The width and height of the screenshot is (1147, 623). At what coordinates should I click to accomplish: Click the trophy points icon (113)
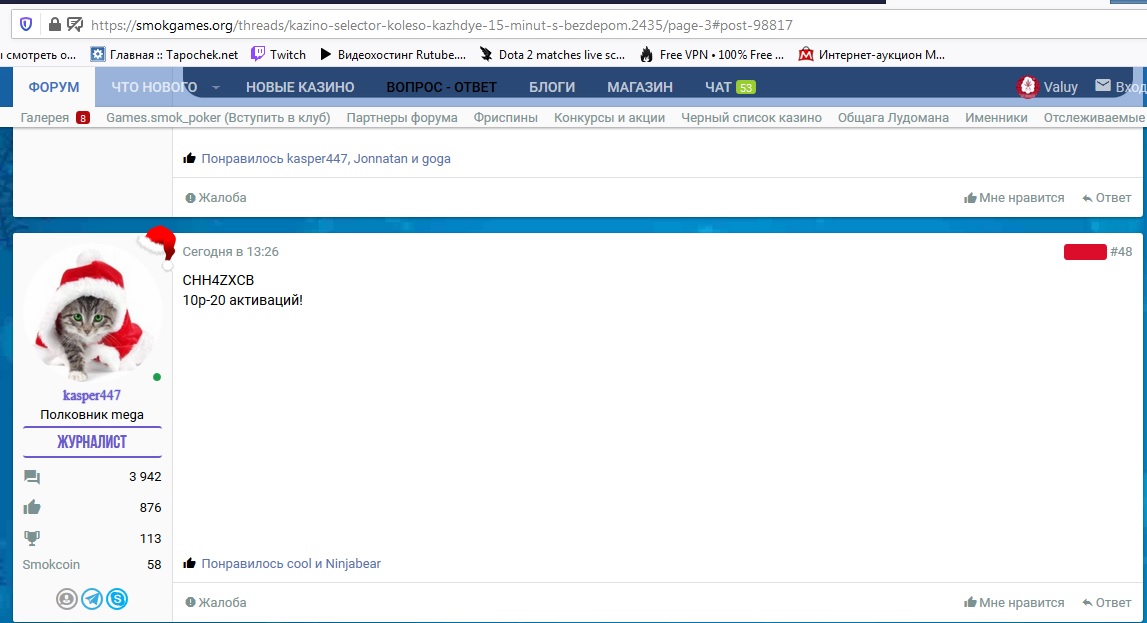pyautogui.click(x=31, y=538)
